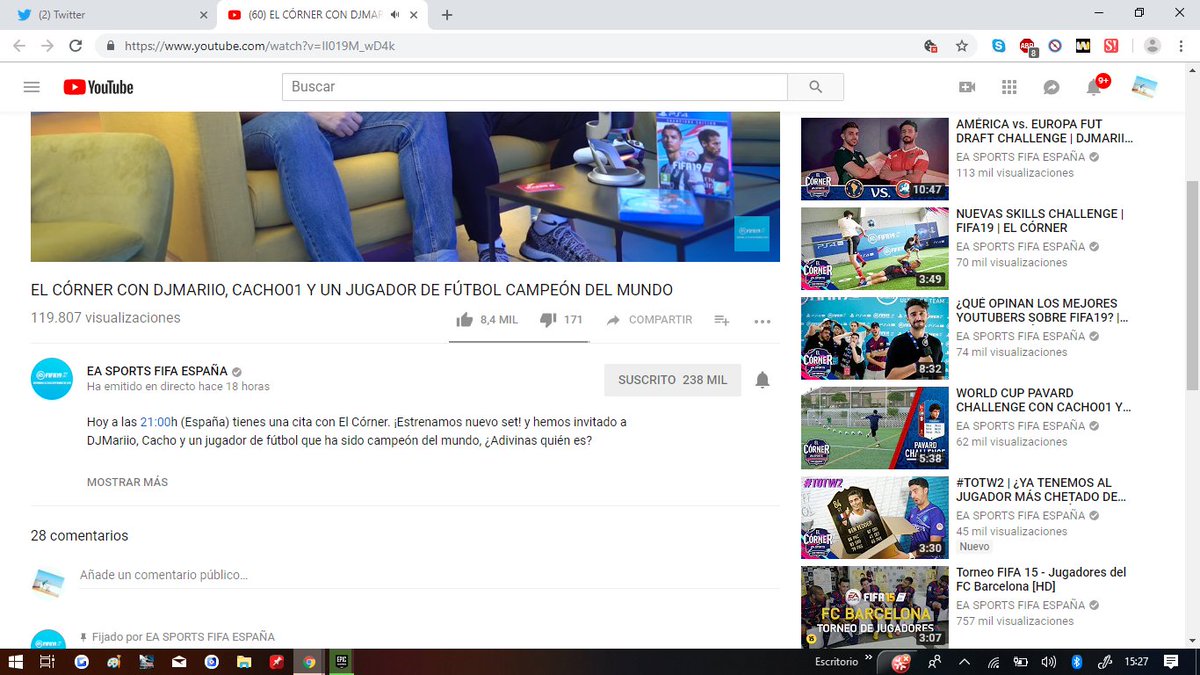This screenshot has height=675, width=1200.
Task: Jump to the 21:00 timestamp link
Action: (155, 422)
